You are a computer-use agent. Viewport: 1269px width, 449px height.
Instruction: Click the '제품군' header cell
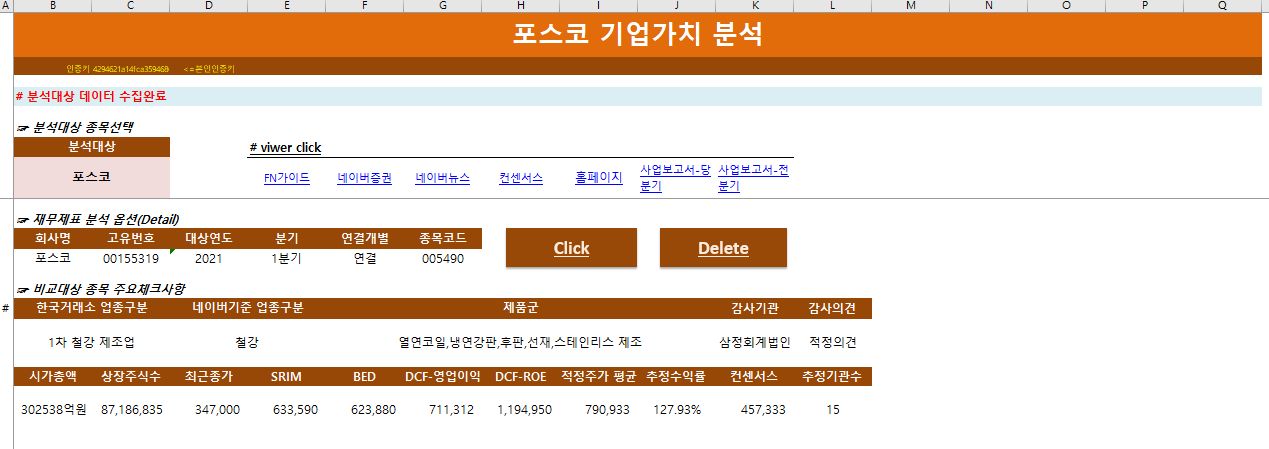click(520, 307)
